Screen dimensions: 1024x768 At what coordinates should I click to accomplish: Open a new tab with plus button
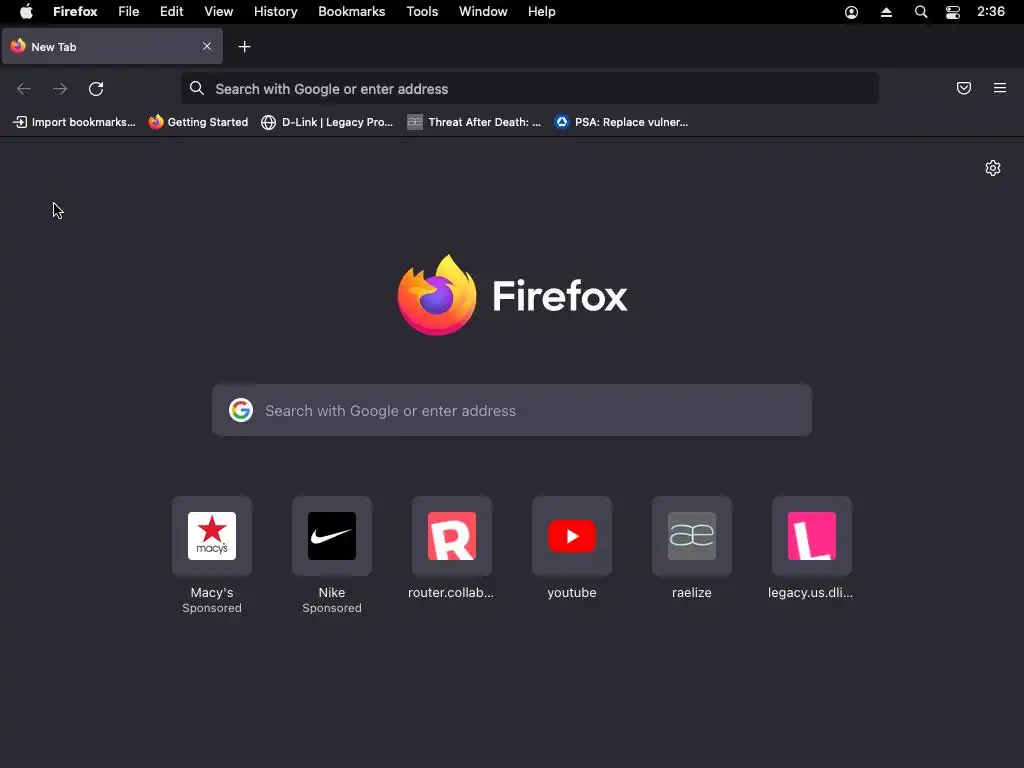[x=244, y=46]
